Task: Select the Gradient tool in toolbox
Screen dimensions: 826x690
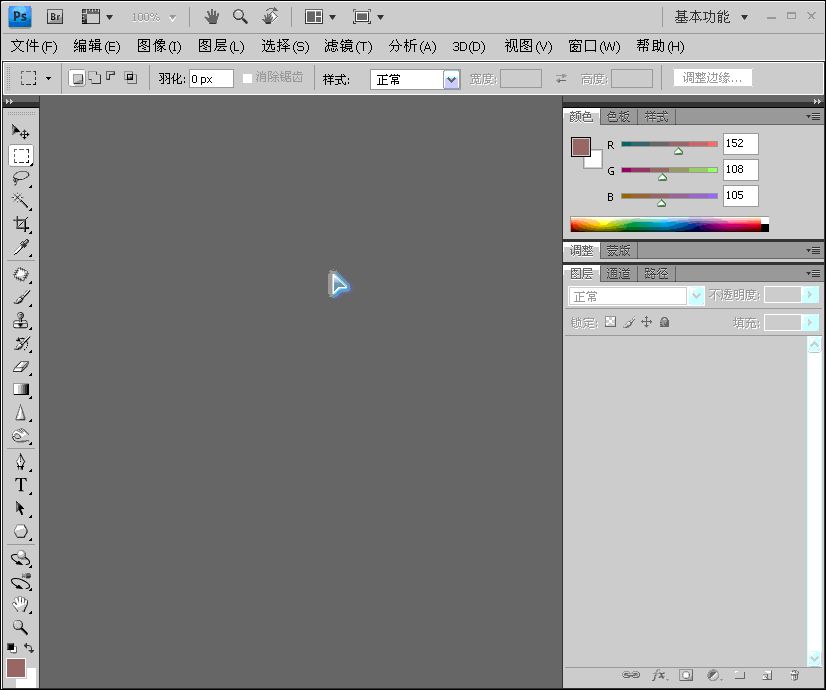Action: coord(20,390)
